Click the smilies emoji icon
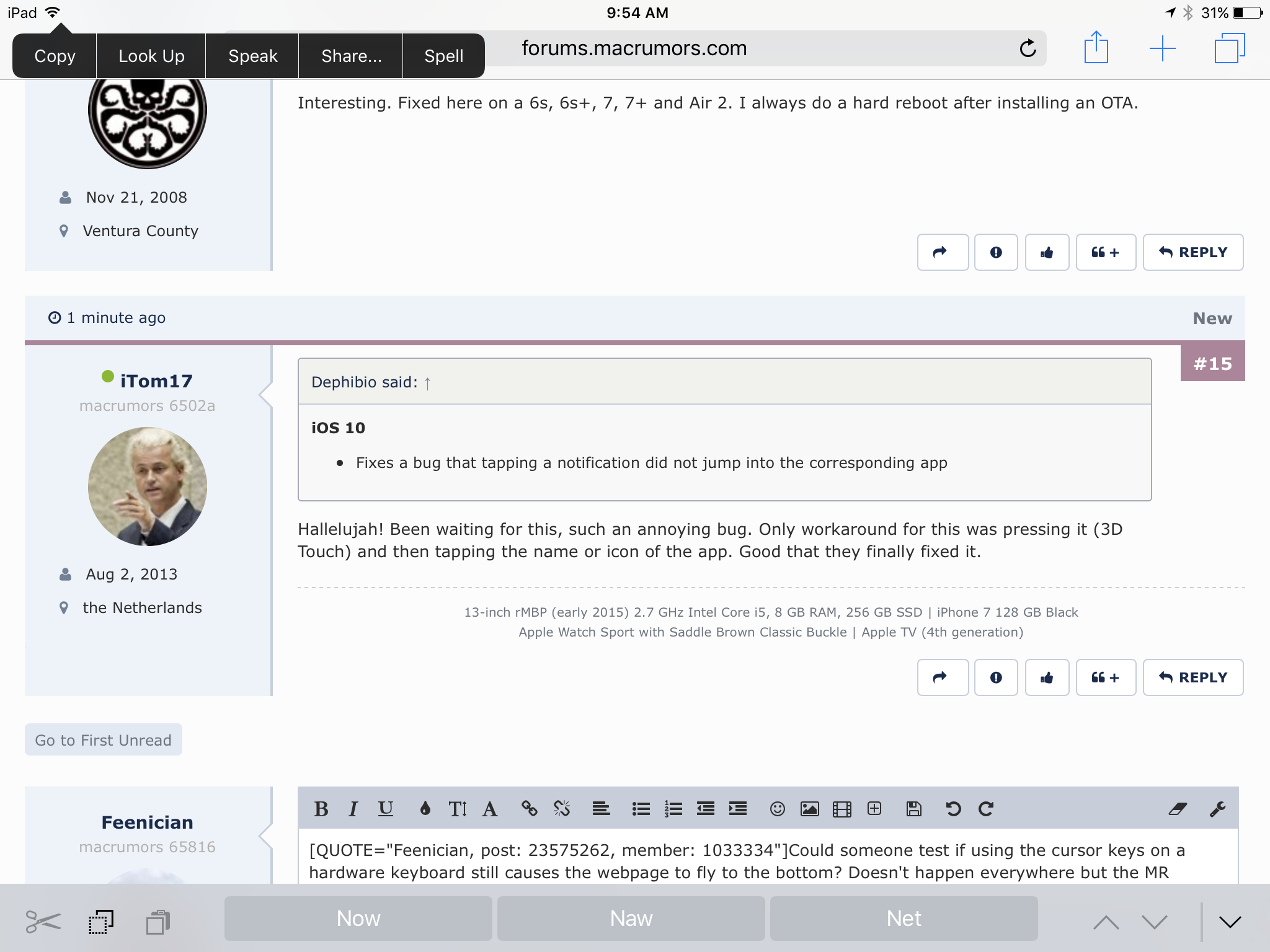Image resolution: width=1270 pixels, height=952 pixels. 777,809
